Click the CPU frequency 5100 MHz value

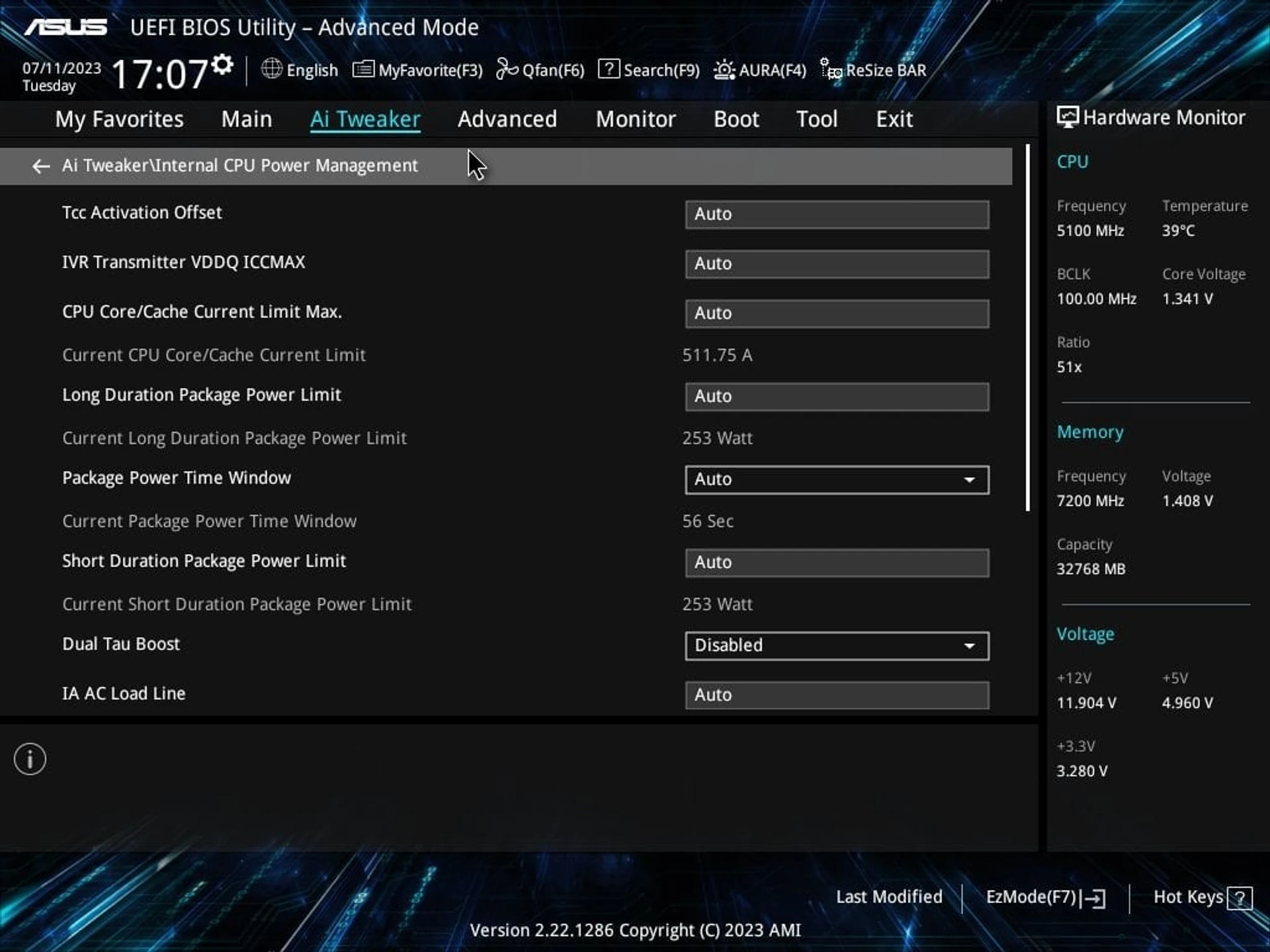pyautogui.click(x=1090, y=231)
